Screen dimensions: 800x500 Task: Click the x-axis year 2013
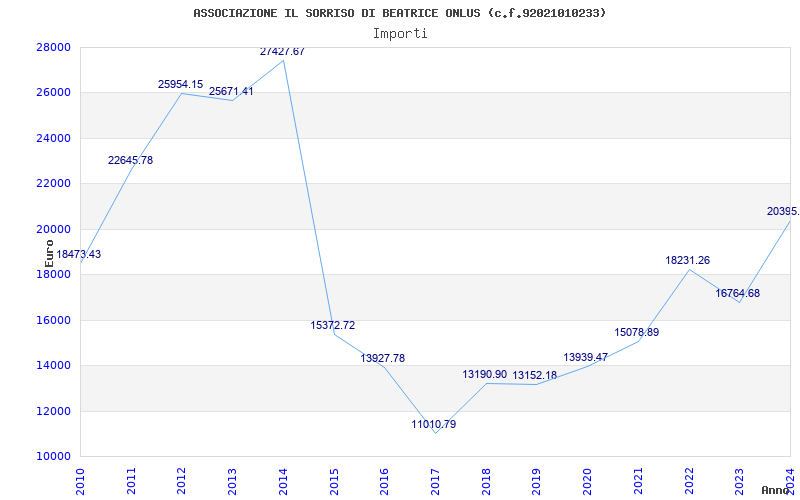click(232, 481)
